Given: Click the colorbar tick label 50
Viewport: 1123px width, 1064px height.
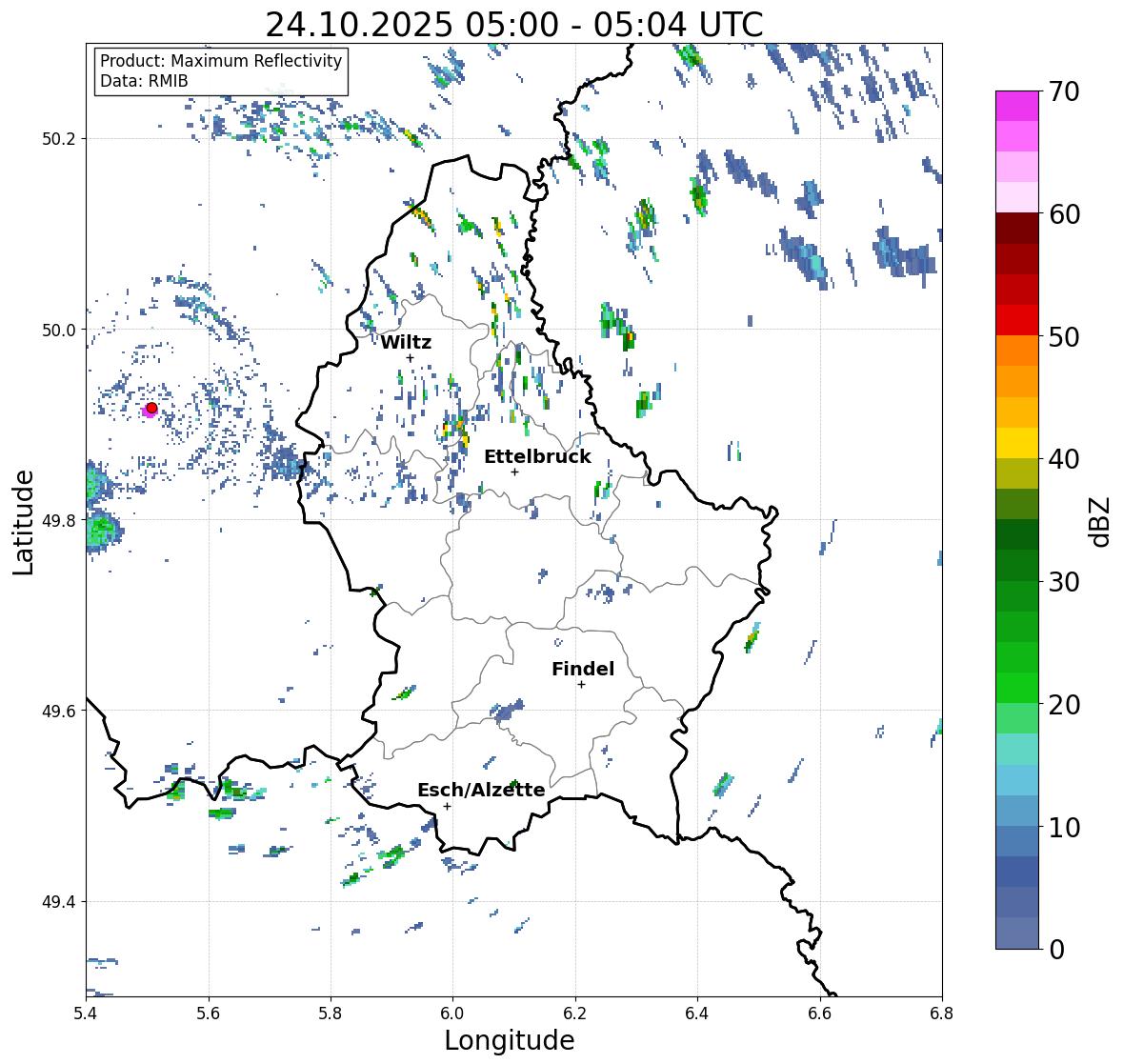Looking at the screenshot, I should tap(1064, 336).
